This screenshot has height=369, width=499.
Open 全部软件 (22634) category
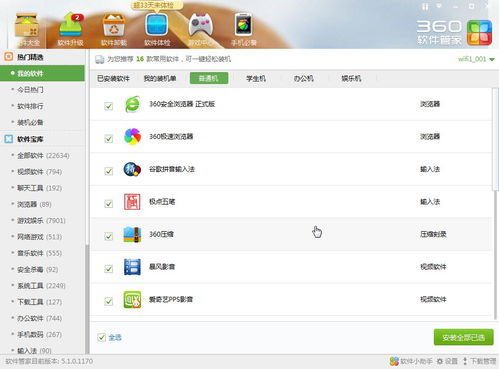pyautogui.click(x=42, y=155)
